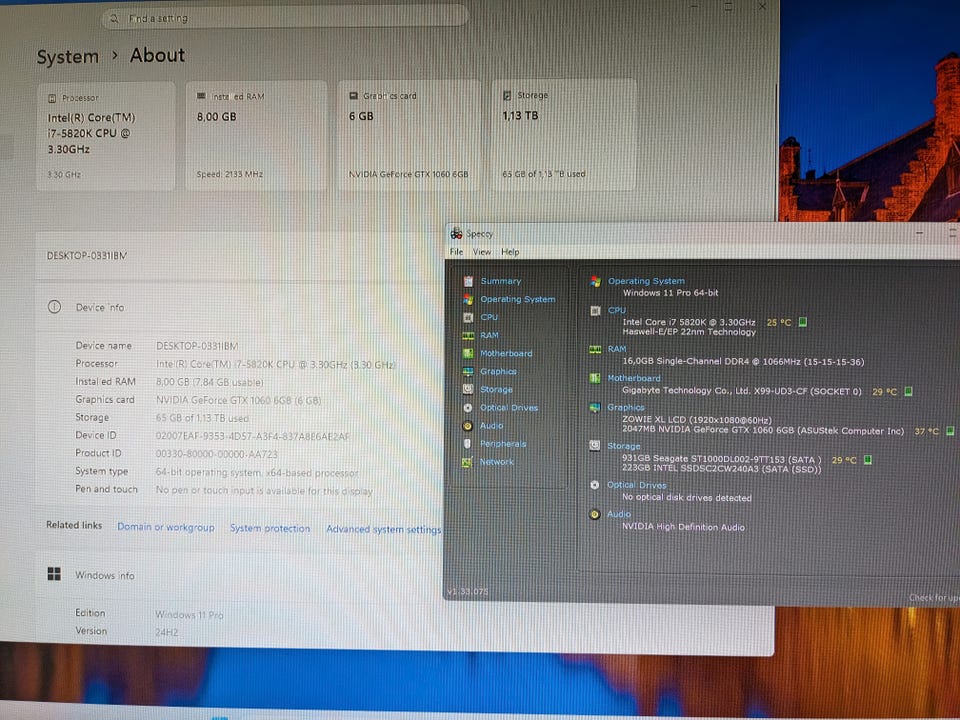The image size is (960, 720).
Task: Open the View menu in Speccy
Action: click(482, 252)
